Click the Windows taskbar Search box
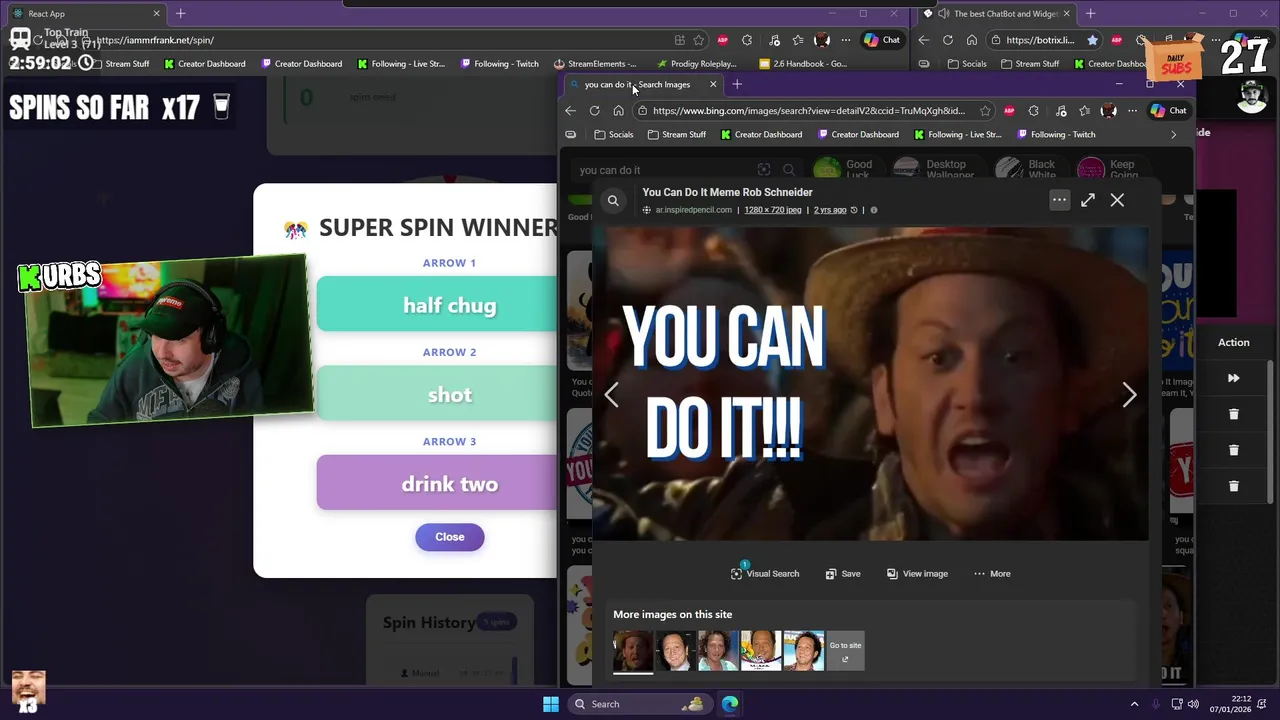The width and height of the screenshot is (1280, 720). [x=639, y=704]
